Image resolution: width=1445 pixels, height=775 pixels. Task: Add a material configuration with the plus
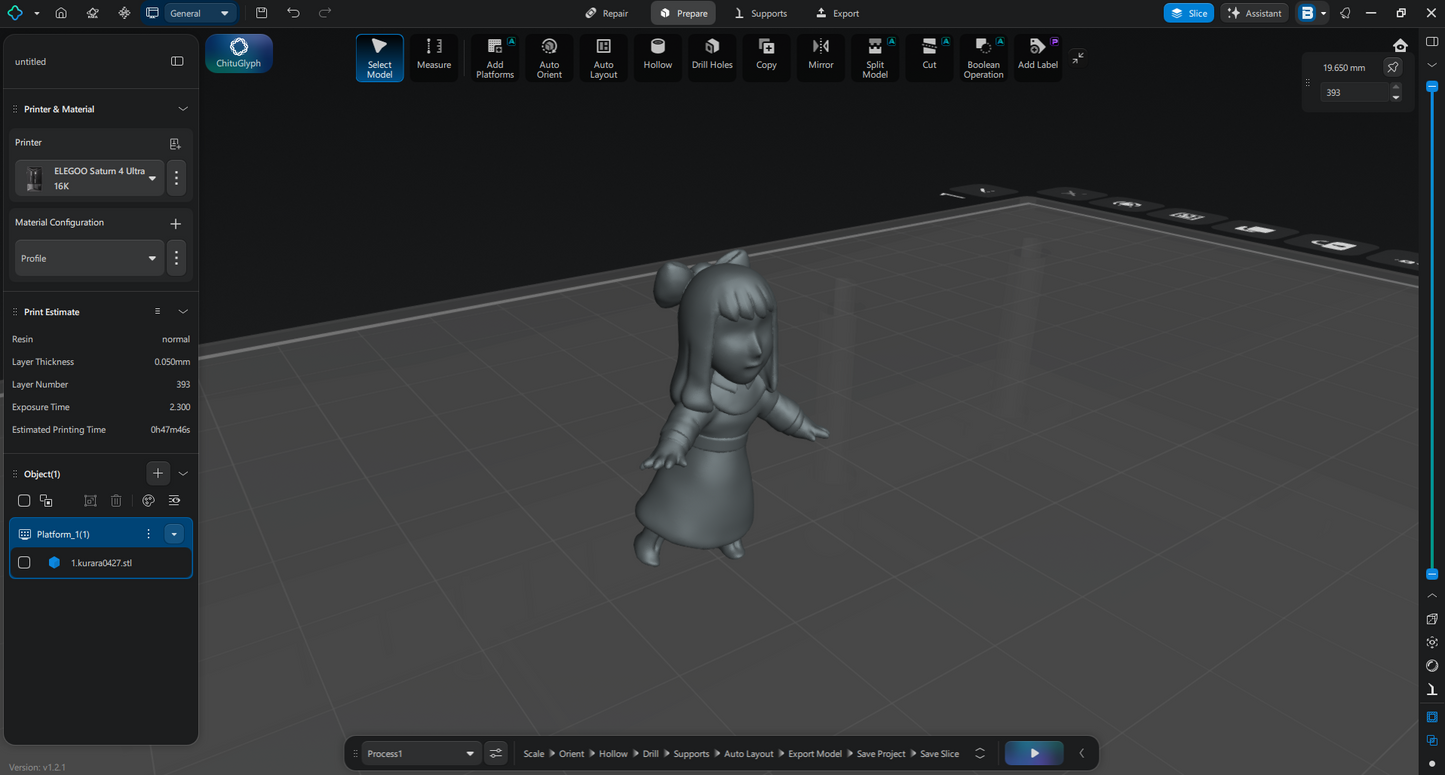coord(175,223)
